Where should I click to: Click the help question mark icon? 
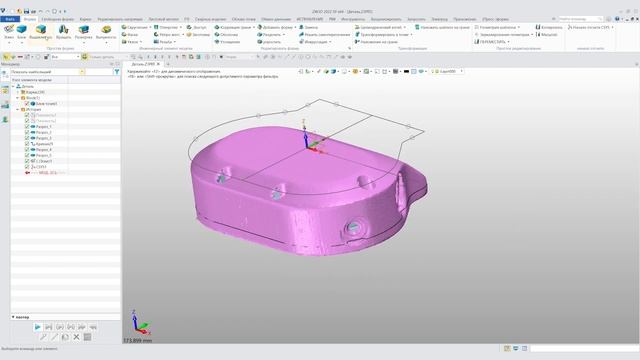617,19
